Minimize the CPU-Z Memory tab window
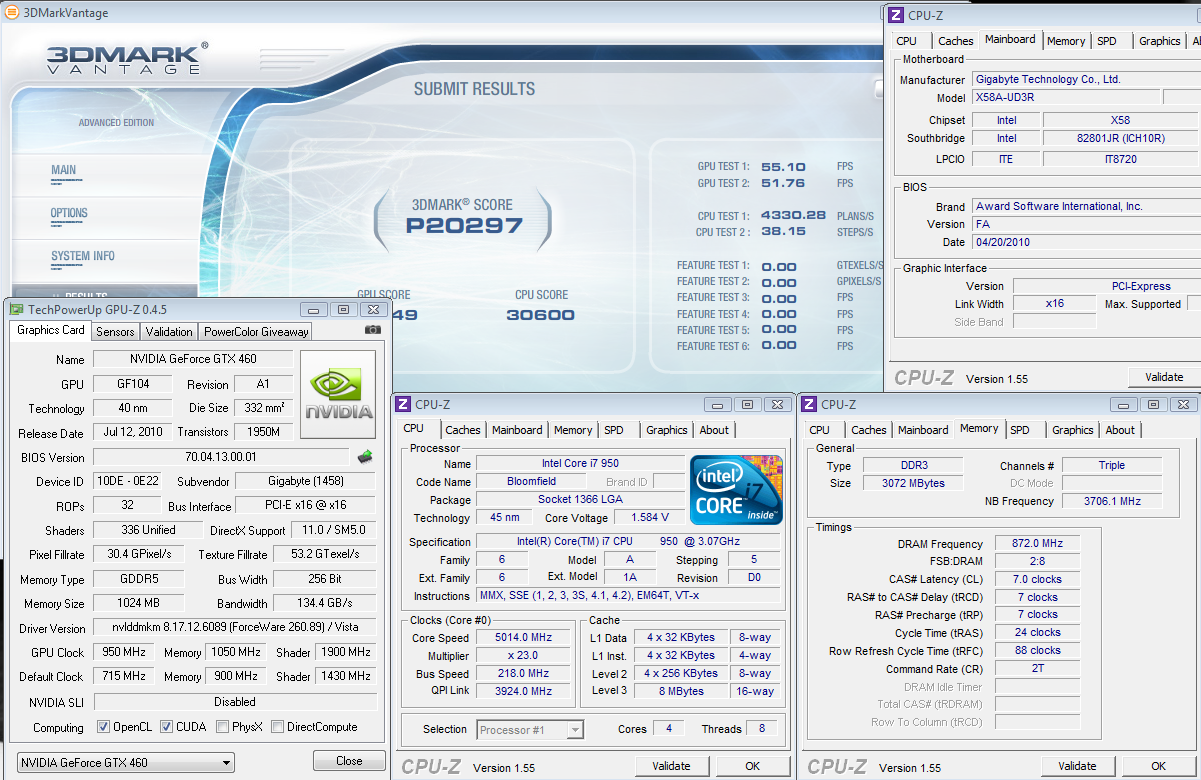This screenshot has height=780, width=1201. tap(1125, 404)
